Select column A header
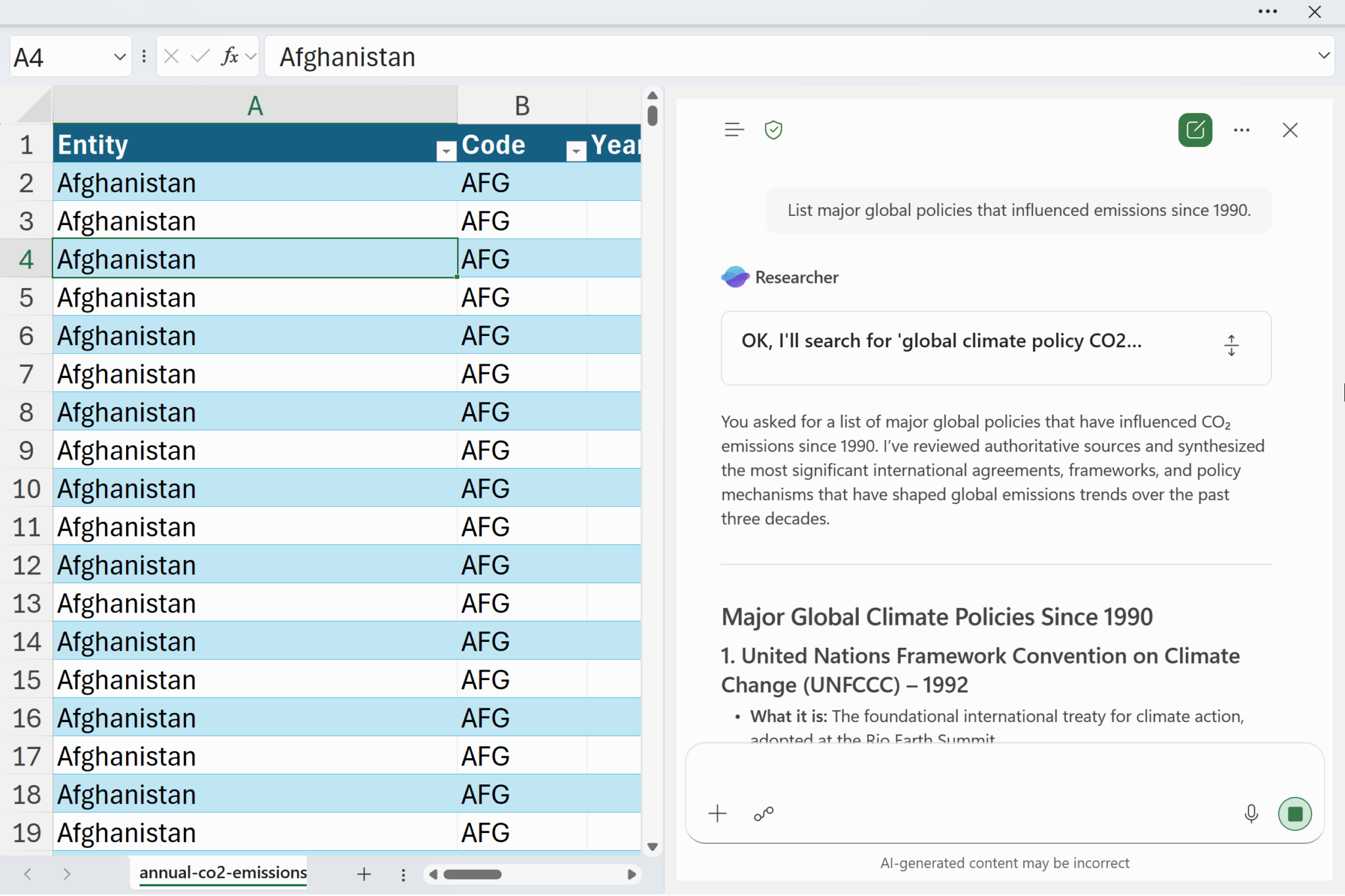Screen dimensions: 1345x896 (x=255, y=105)
